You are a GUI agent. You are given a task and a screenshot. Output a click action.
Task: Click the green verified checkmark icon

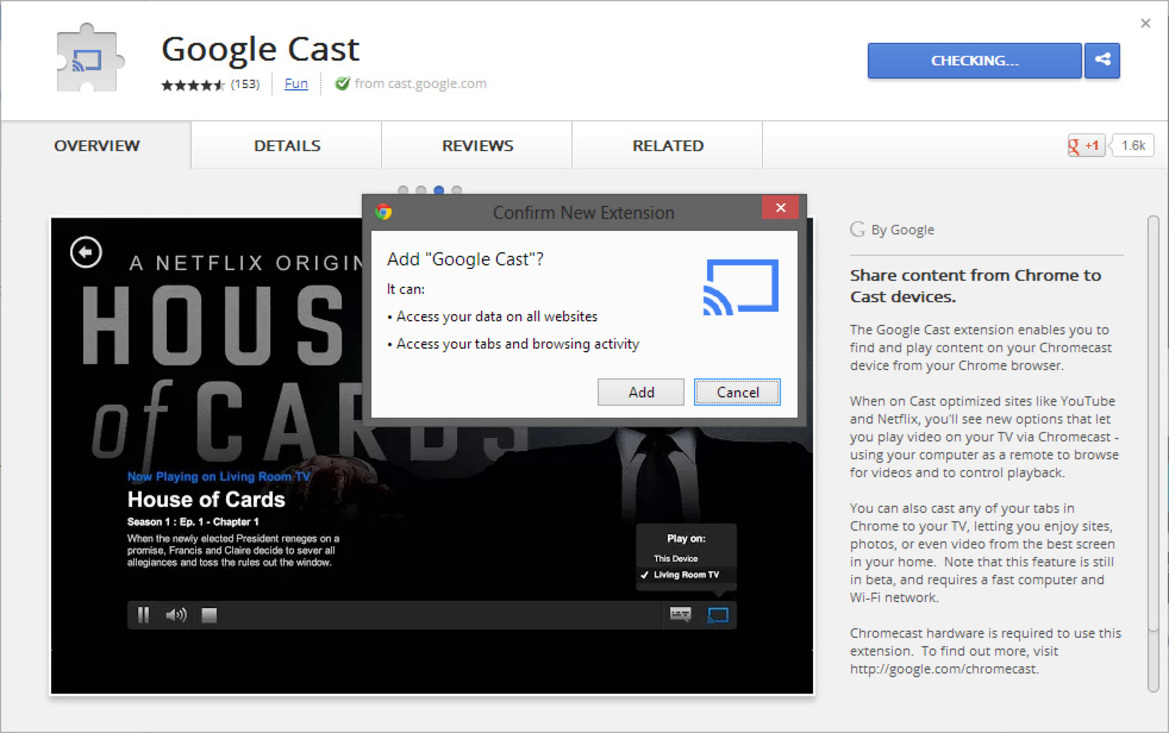click(342, 84)
